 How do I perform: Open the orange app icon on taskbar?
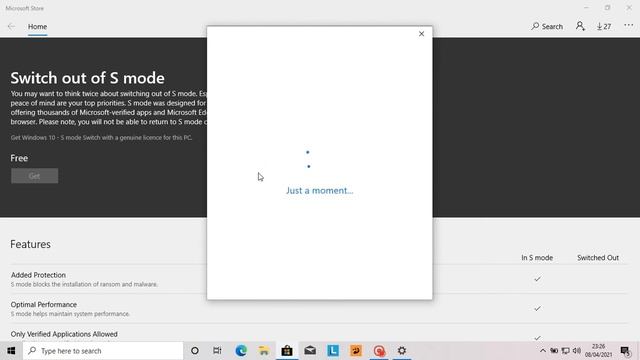pyautogui.click(x=356, y=351)
